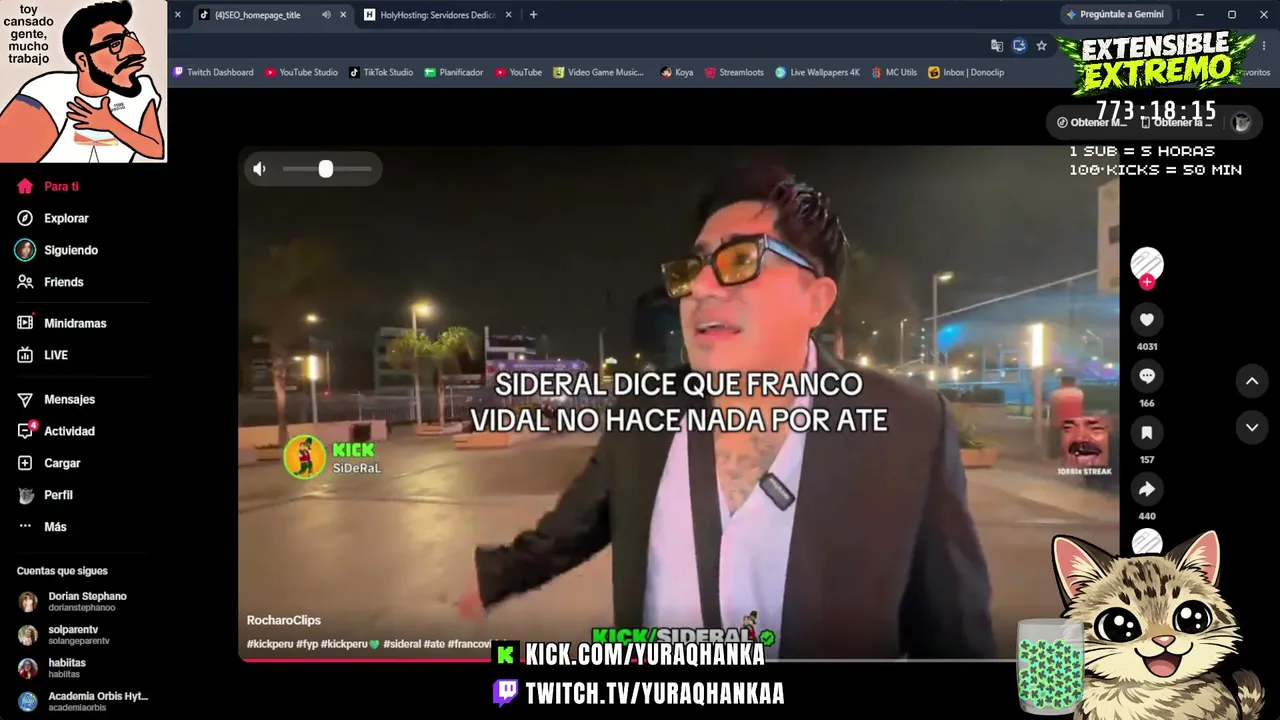Open the #sideral hashtag
Viewport: 1280px width, 720px height.
click(x=402, y=644)
